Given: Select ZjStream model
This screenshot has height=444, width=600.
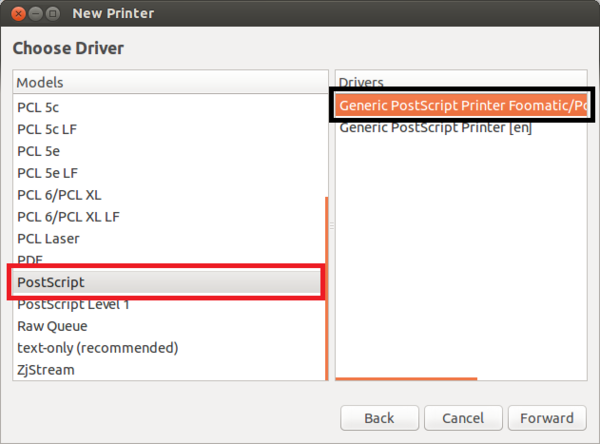Looking at the screenshot, I should point(169,370).
